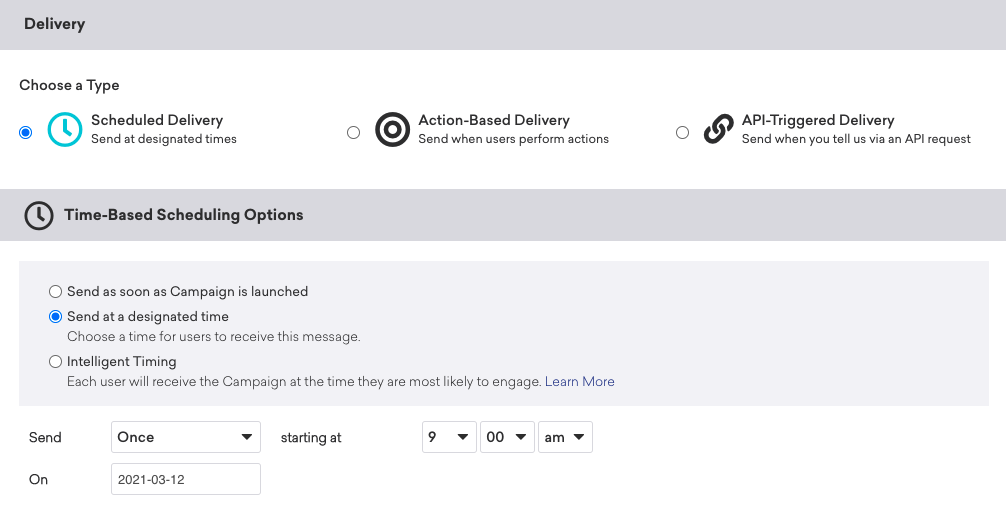The height and width of the screenshot is (507, 1006).
Task: Click the Choose a Type heading
Action: click(69, 85)
